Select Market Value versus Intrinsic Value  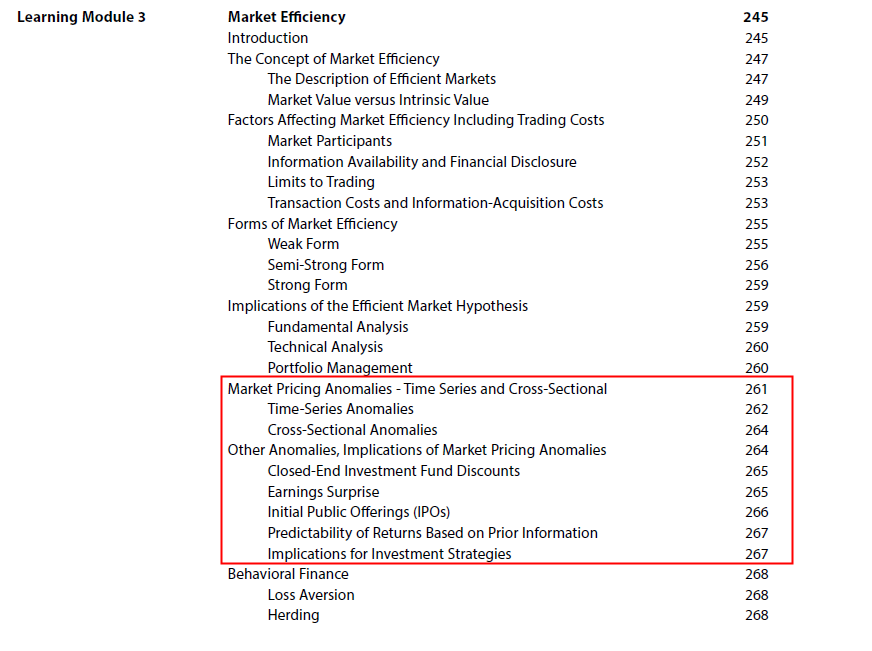tap(378, 100)
